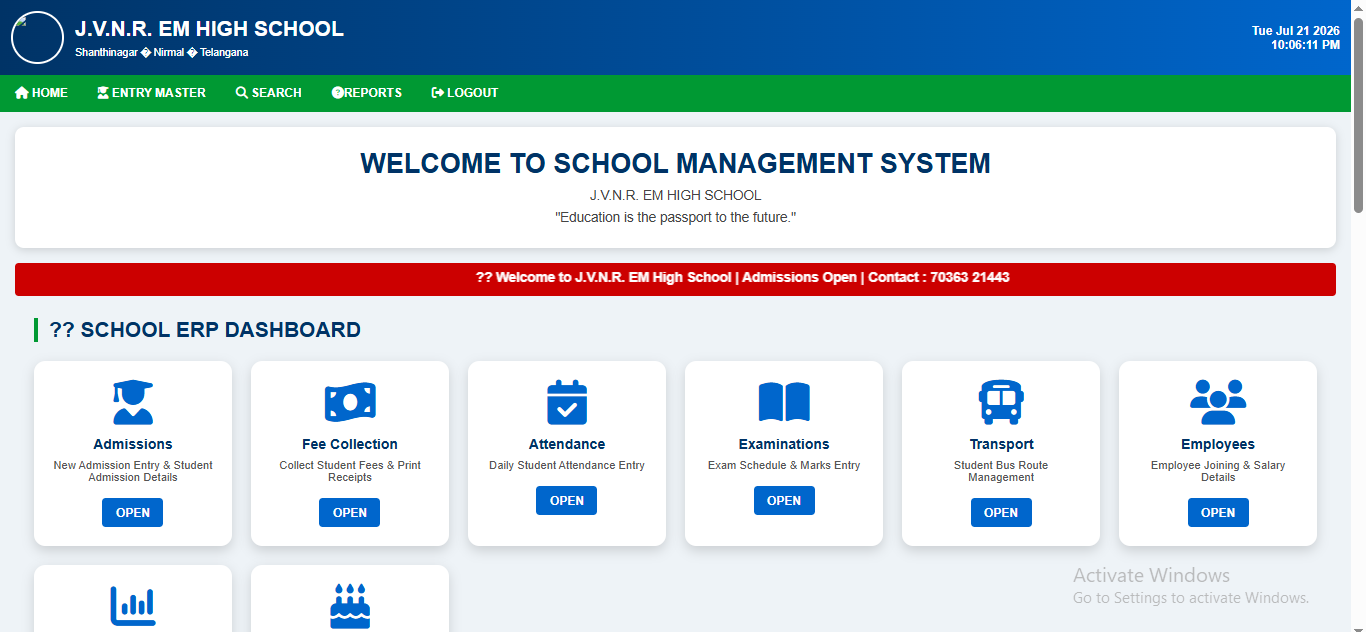1366x632 pixels.
Task: Click the 'WELCOME TO SCHOOL MANAGEMENT SYSTEM' heading
Action: [675, 163]
